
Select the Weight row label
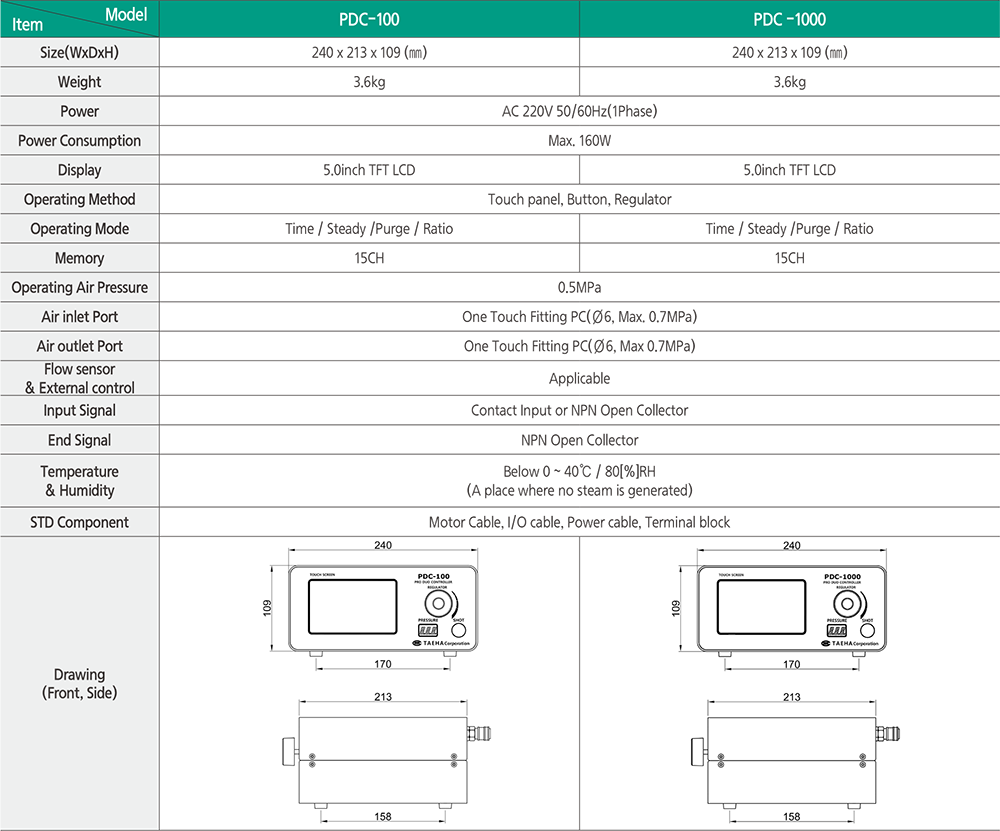79,82
